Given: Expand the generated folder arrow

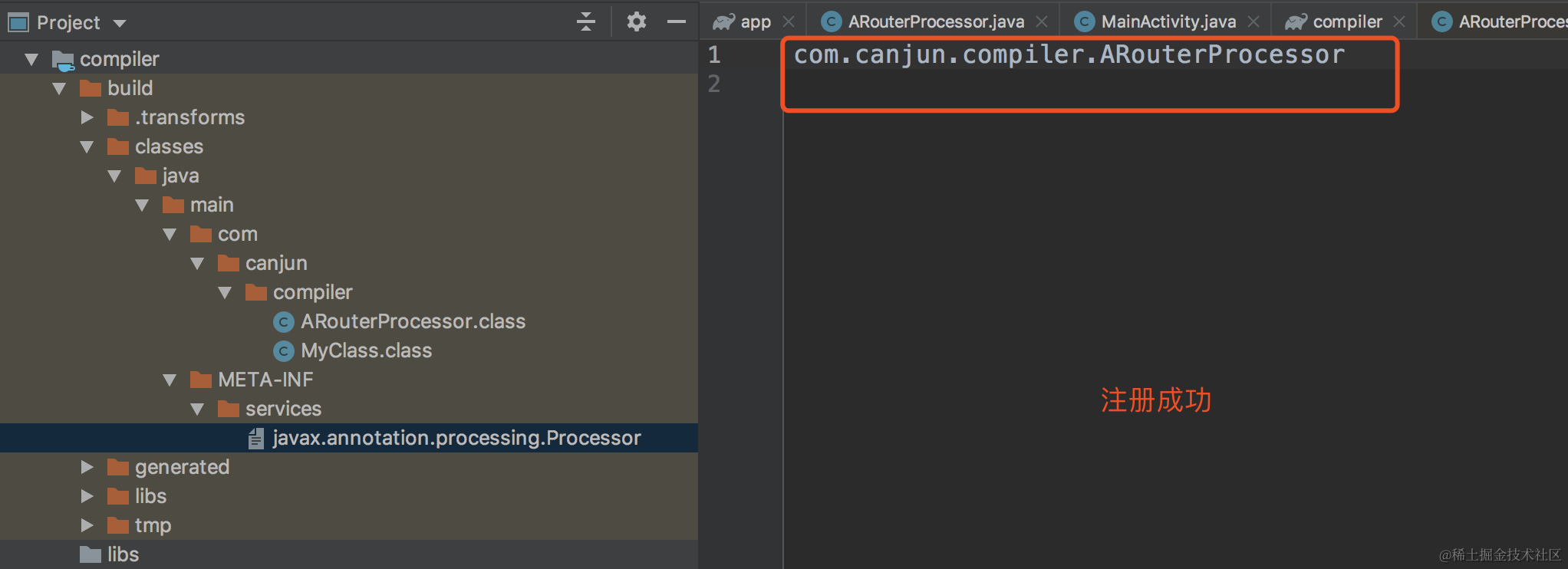Looking at the screenshot, I should (x=87, y=467).
